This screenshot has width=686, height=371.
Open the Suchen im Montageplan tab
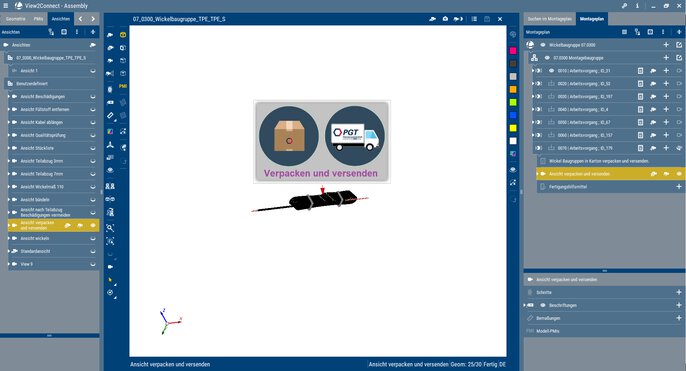click(x=550, y=19)
